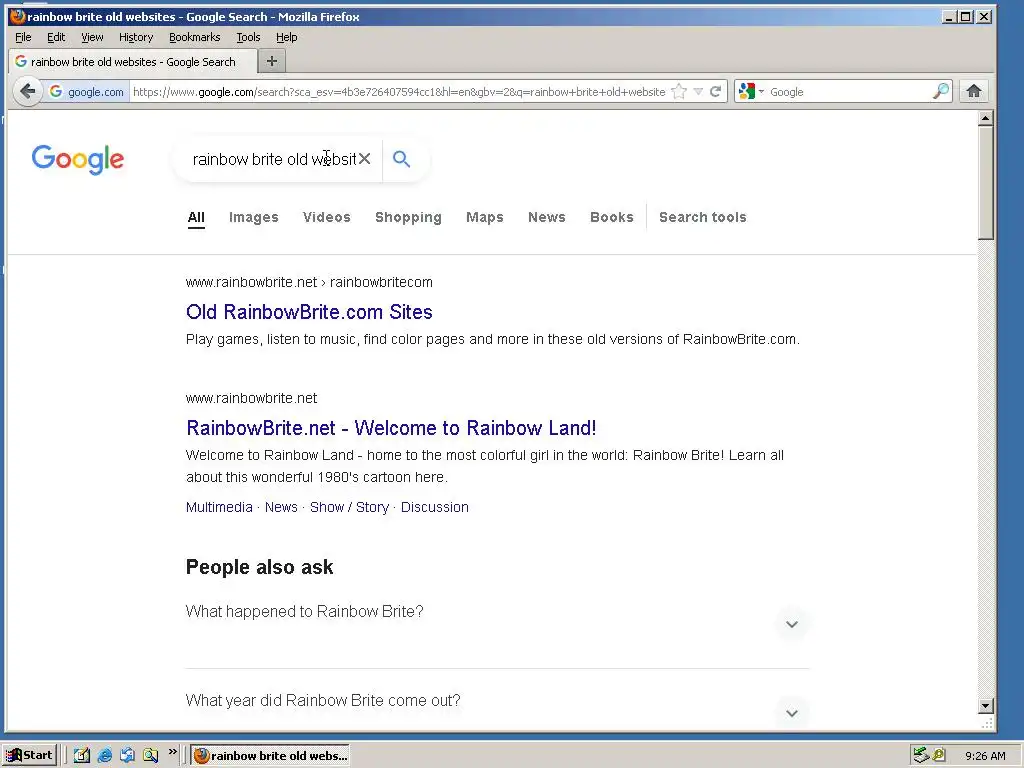Open the search engine selector dropdown
This screenshot has width=1024, height=768.
750,91
